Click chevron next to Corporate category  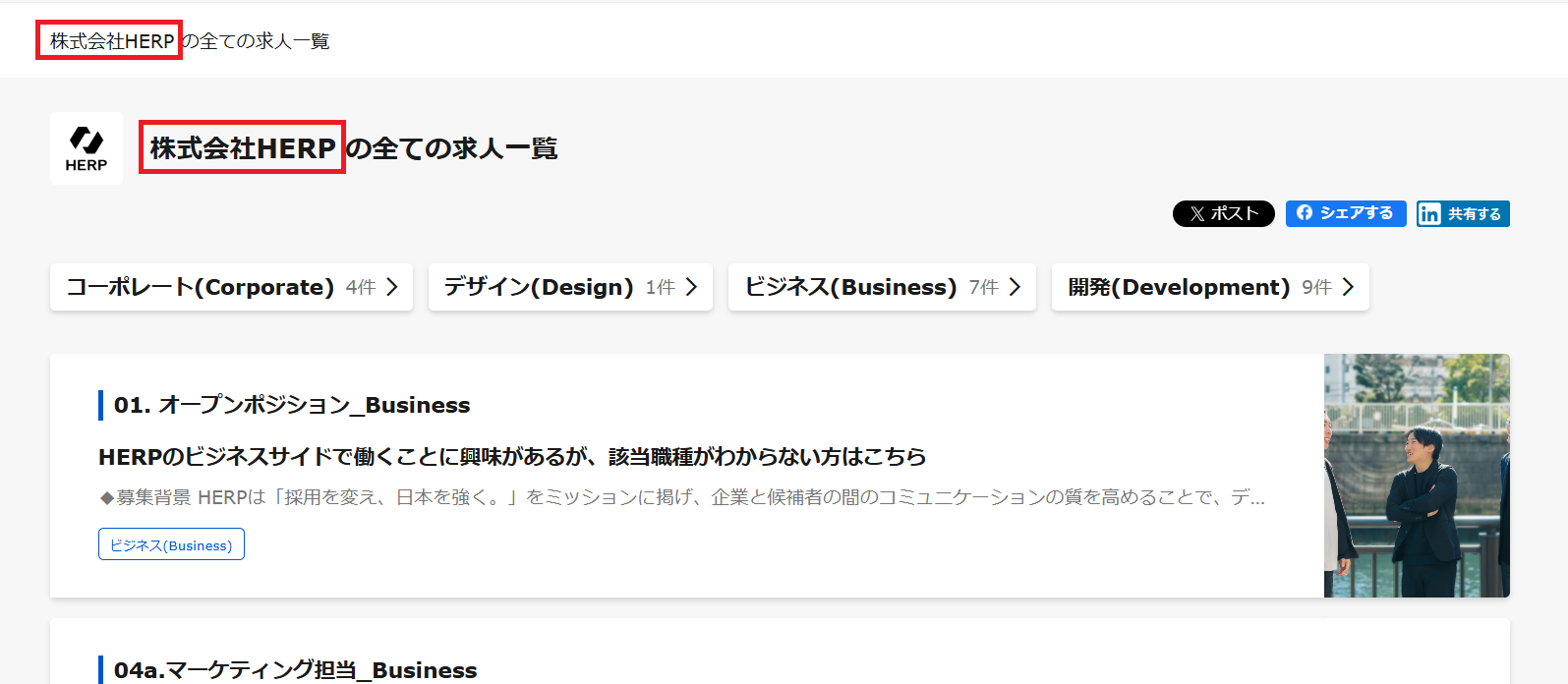click(392, 287)
